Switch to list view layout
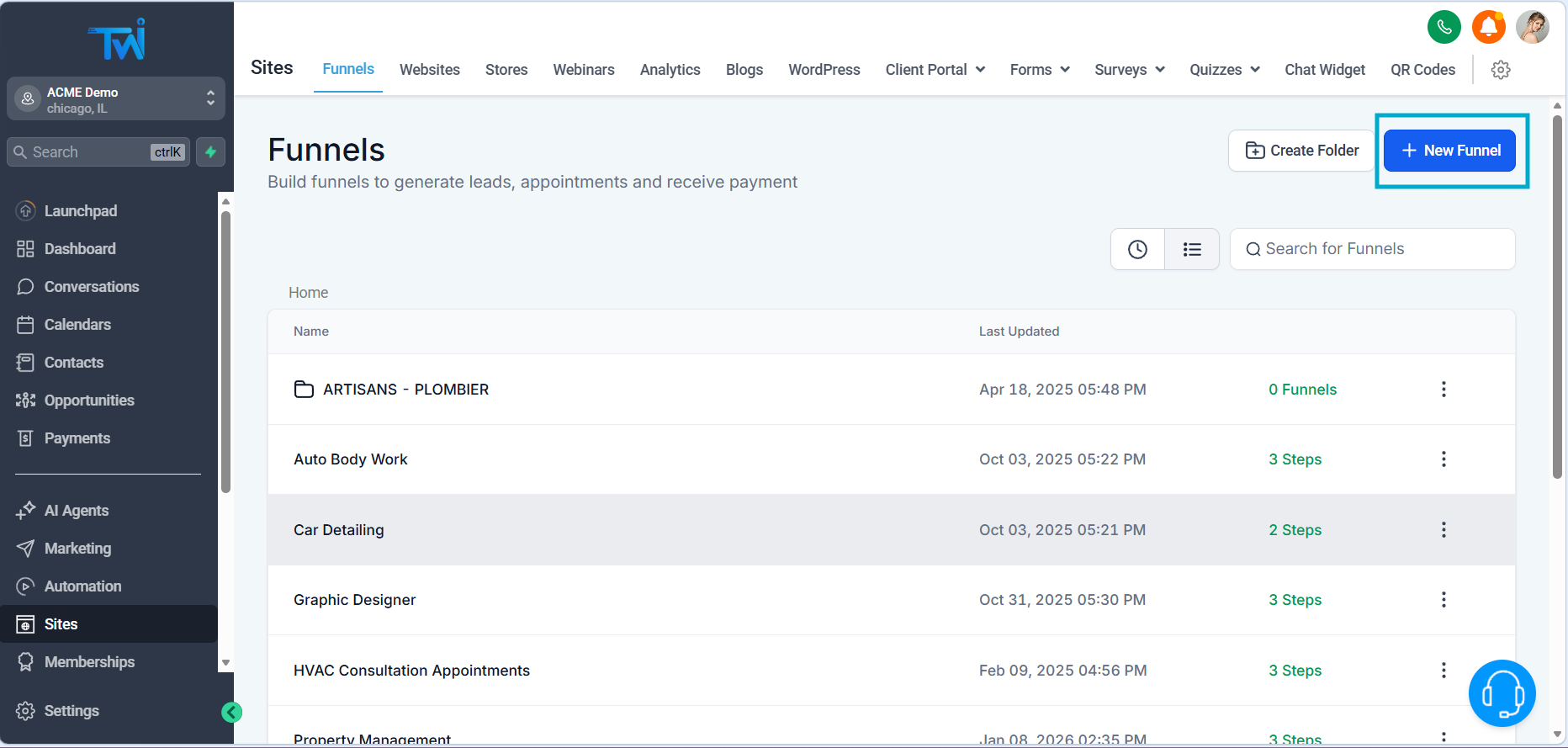The image size is (1568, 748). point(1191,249)
